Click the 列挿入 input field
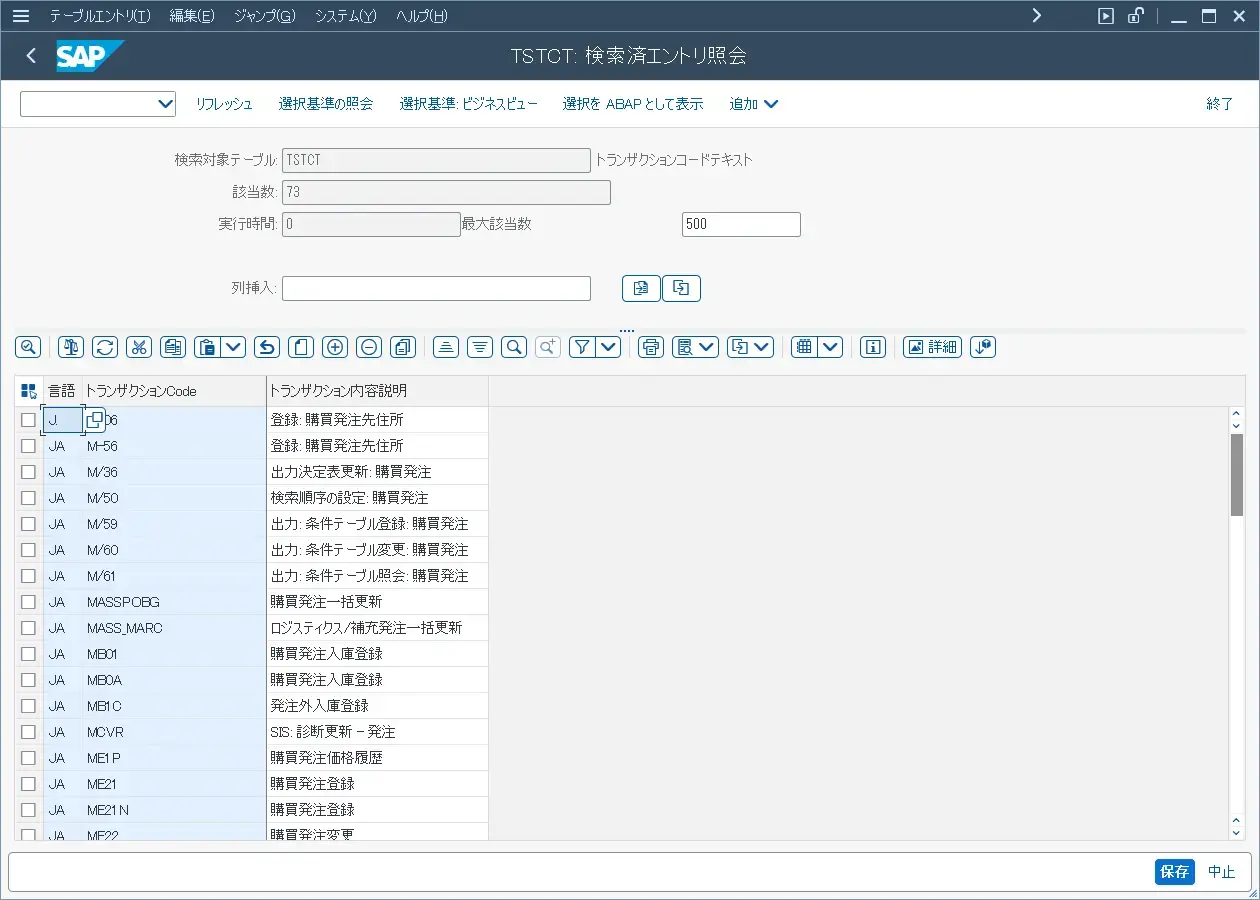 [x=436, y=289]
